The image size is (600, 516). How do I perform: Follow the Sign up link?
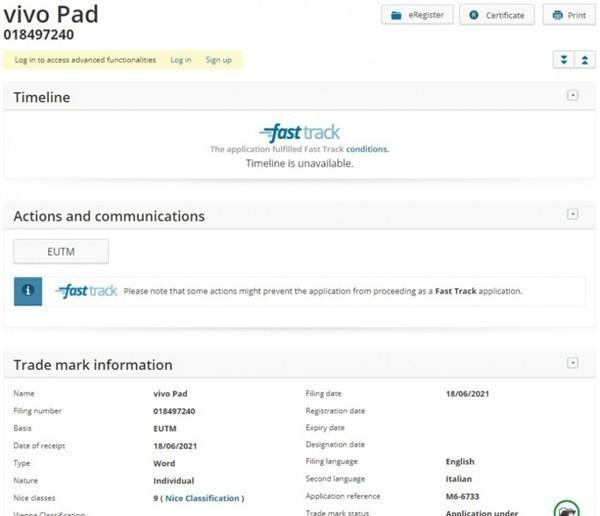218,60
